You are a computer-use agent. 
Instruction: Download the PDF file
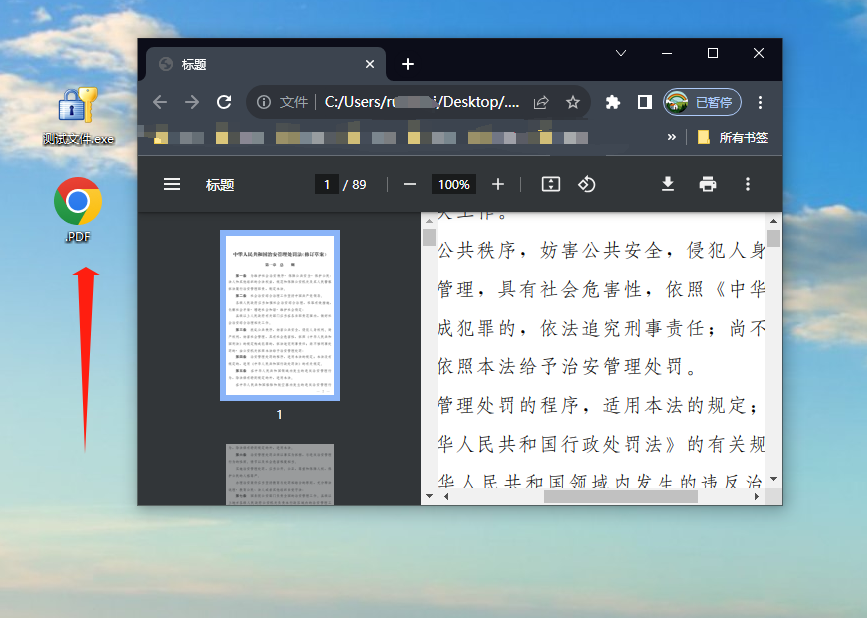point(668,184)
